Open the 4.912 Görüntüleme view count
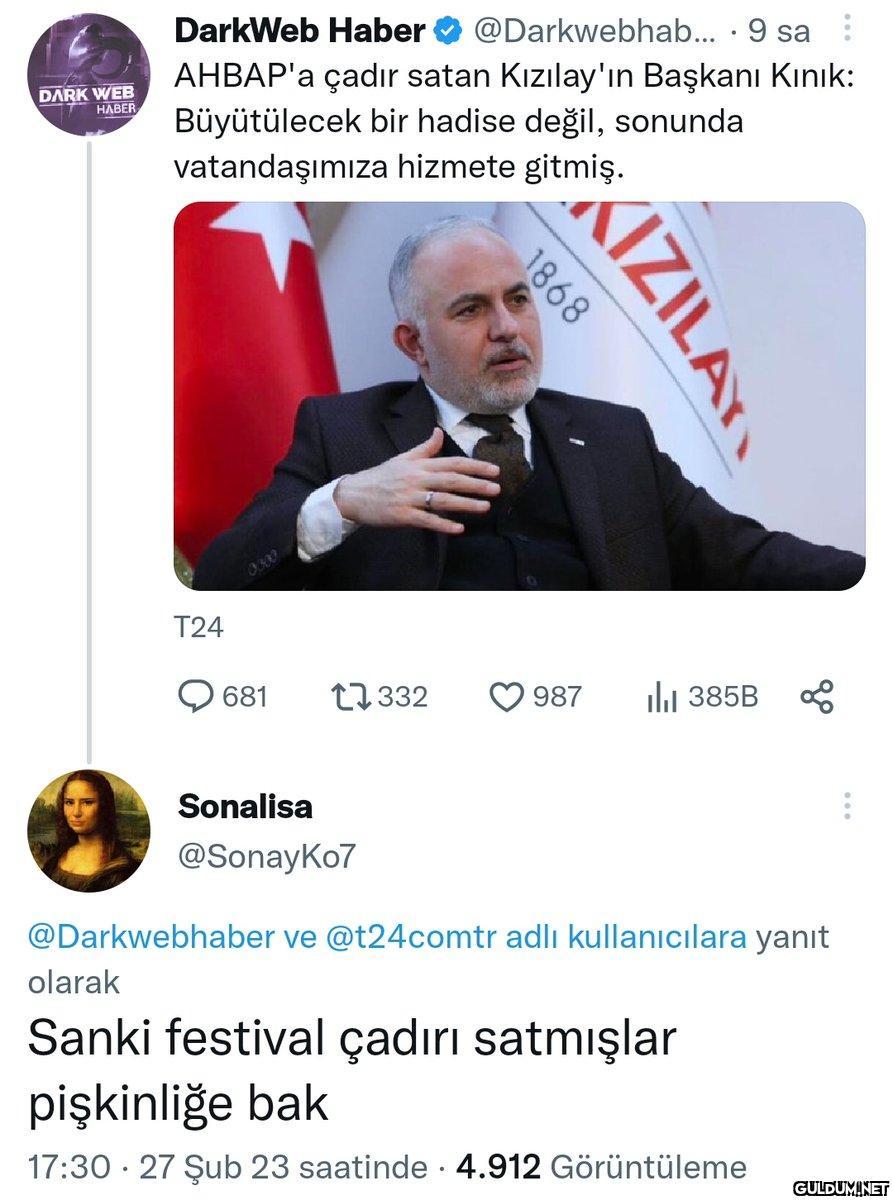The height and width of the screenshot is (1200, 893). [x=601, y=1167]
